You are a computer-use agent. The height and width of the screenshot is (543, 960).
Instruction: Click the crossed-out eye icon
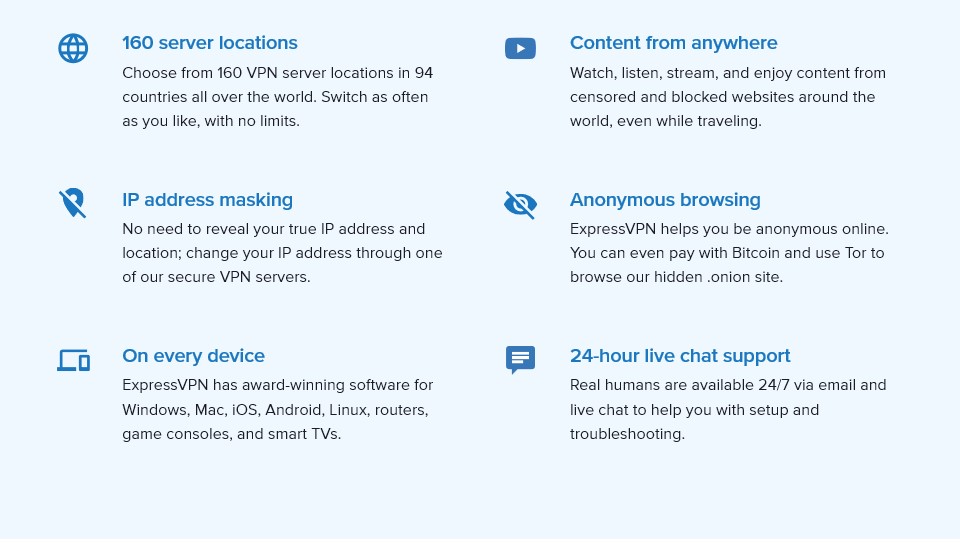pyautogui.click(x=520, y=204)
